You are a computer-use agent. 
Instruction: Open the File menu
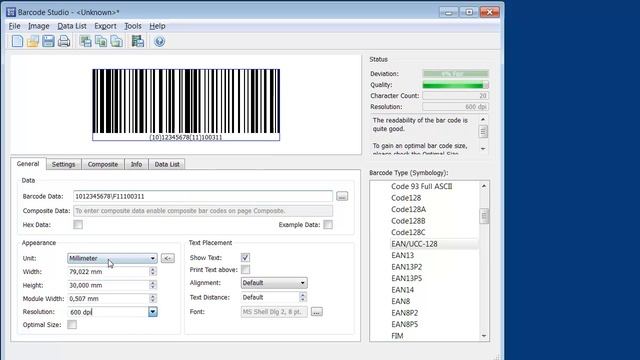click(x=14, y=26)
